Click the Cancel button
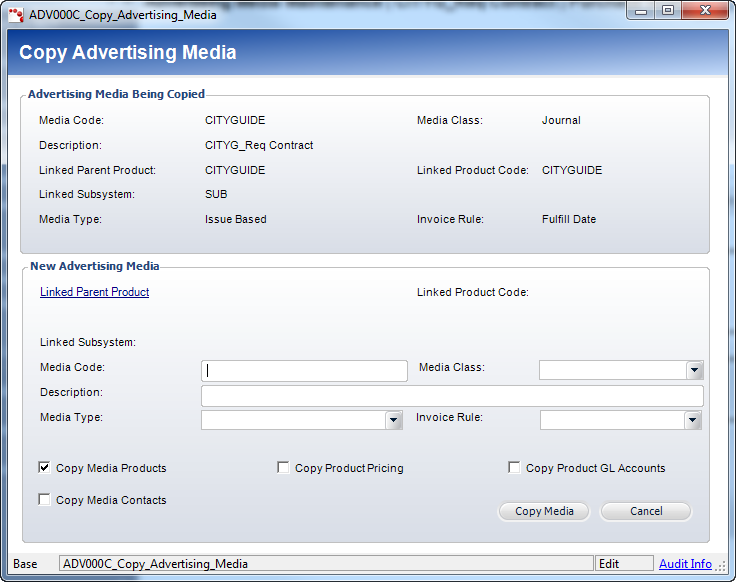Screen dimensions: 736x582 [646, 511]
